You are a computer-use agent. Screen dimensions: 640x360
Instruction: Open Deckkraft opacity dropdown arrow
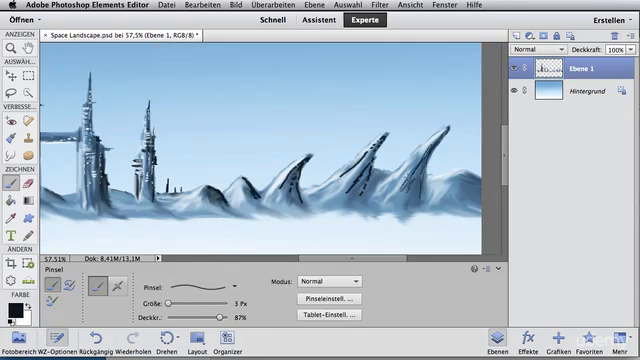[x=631, y=50]
